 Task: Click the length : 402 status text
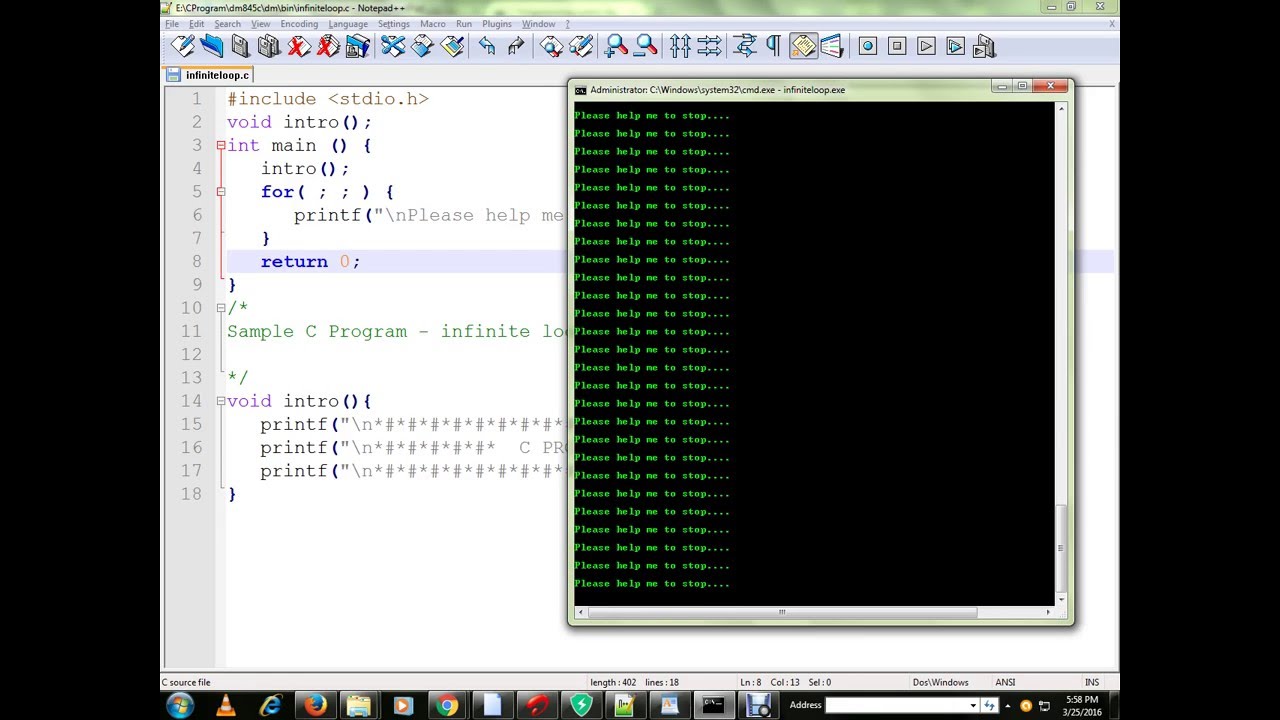pos(613,682)
